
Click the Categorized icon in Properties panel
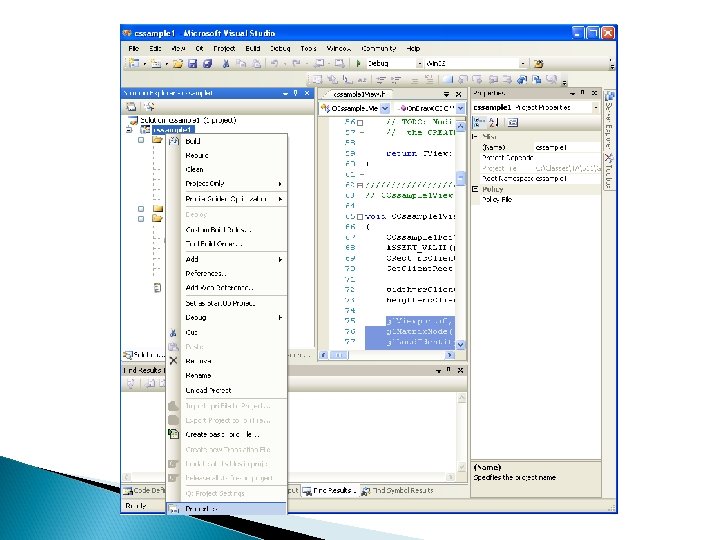pyautogui.click(x=479, y=122)
